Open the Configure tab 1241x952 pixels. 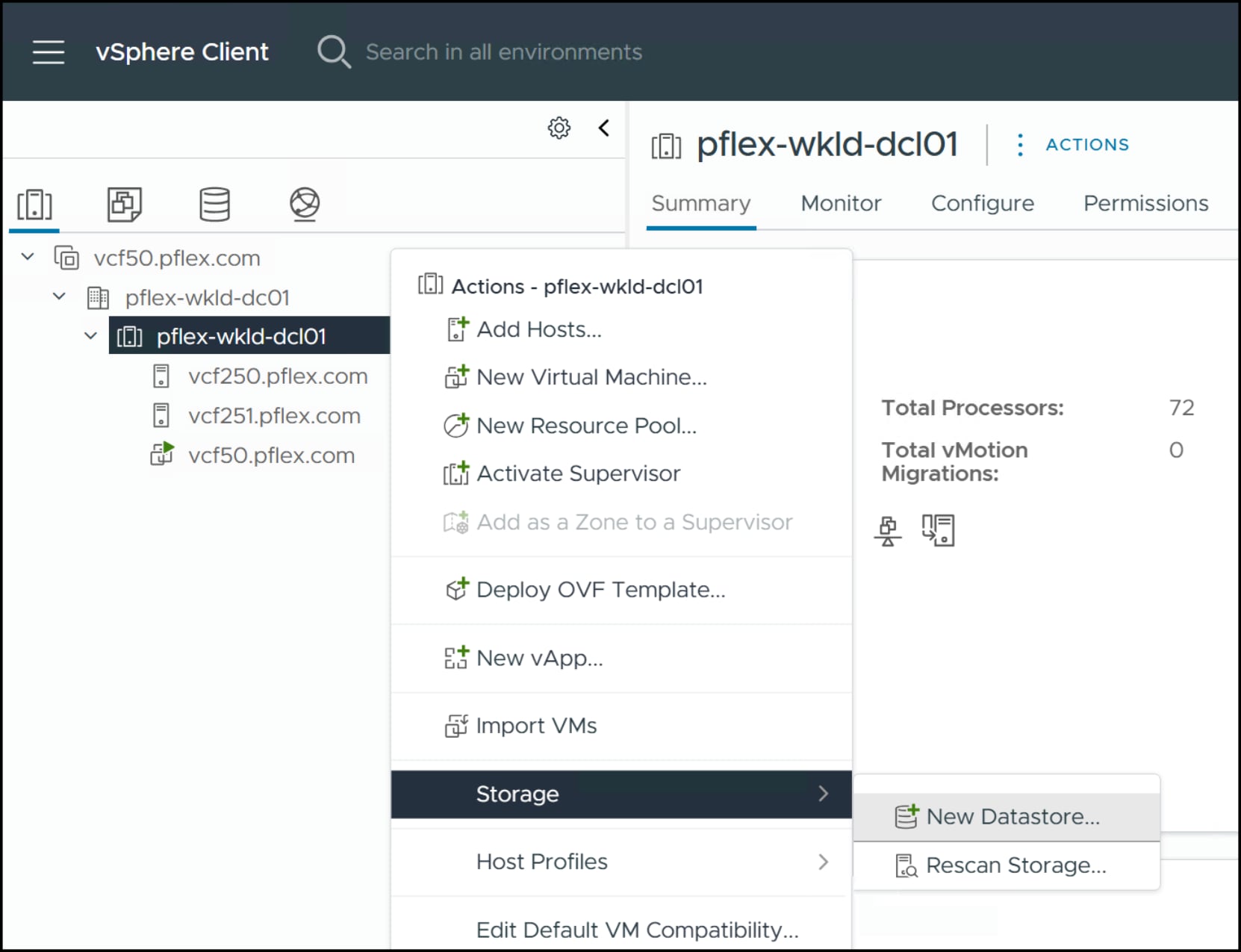click(983, 204)
